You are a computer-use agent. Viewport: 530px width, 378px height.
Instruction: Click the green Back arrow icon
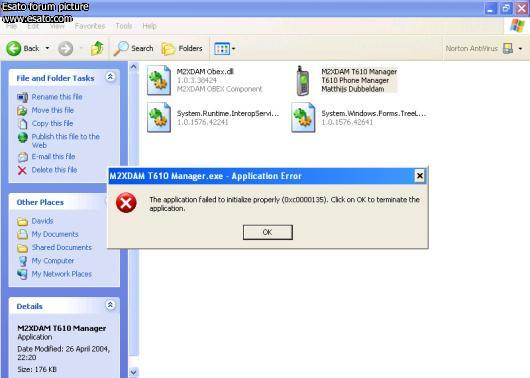[x=14, y=49]
